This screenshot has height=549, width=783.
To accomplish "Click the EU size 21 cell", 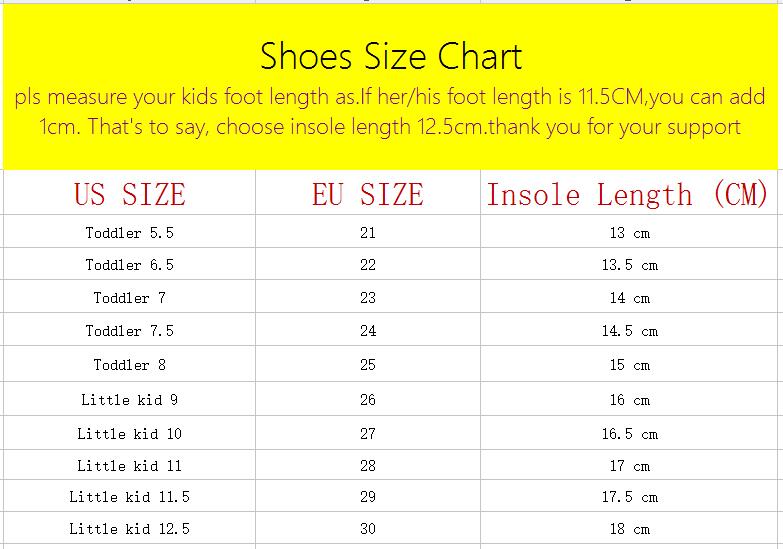I will [x=367, y=233].
